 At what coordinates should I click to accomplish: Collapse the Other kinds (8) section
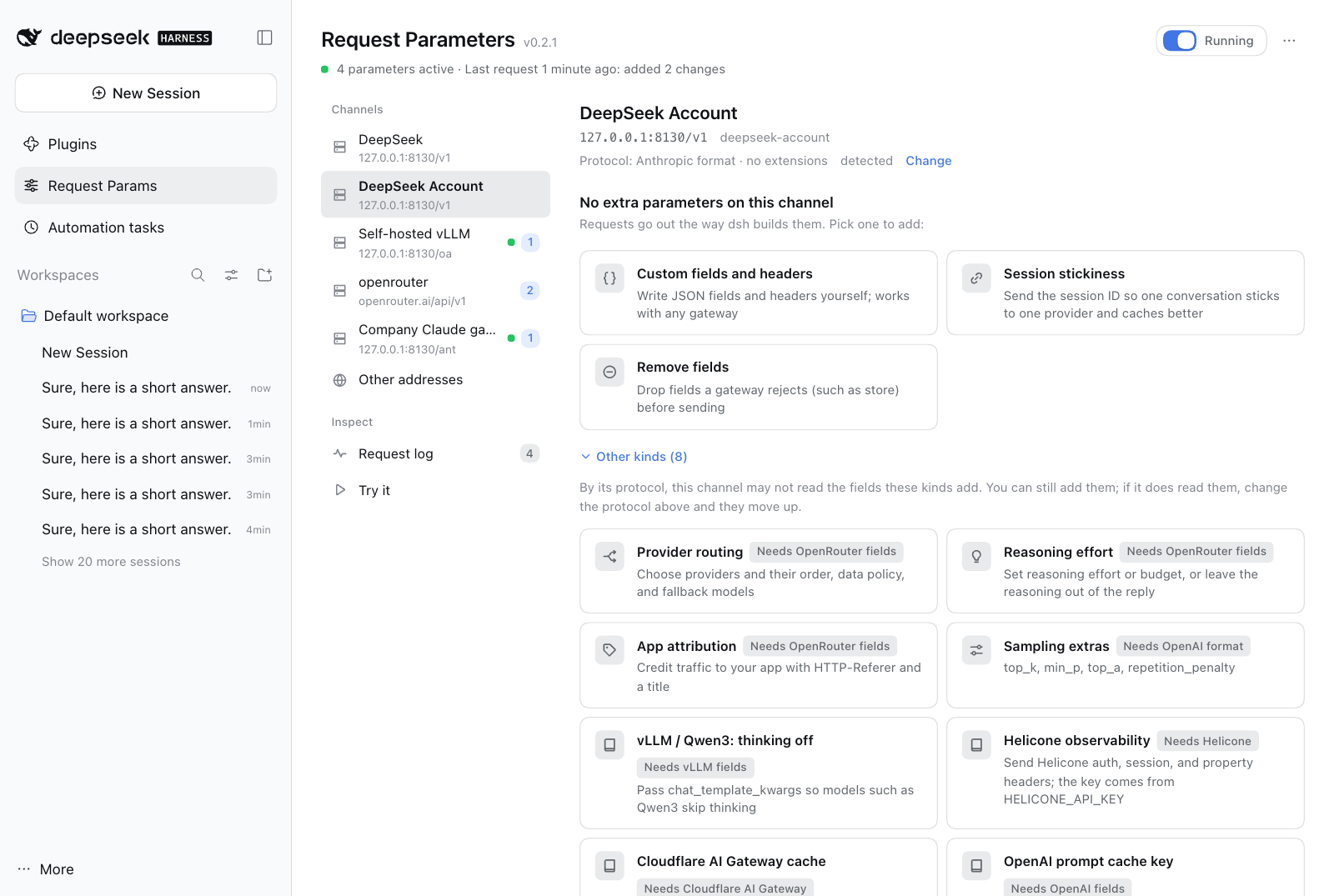pyautogui.click(x=634, y=457)
